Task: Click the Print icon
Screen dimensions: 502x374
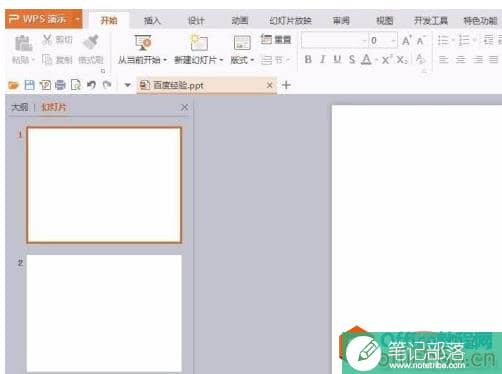Action: [x=60, y=85]
